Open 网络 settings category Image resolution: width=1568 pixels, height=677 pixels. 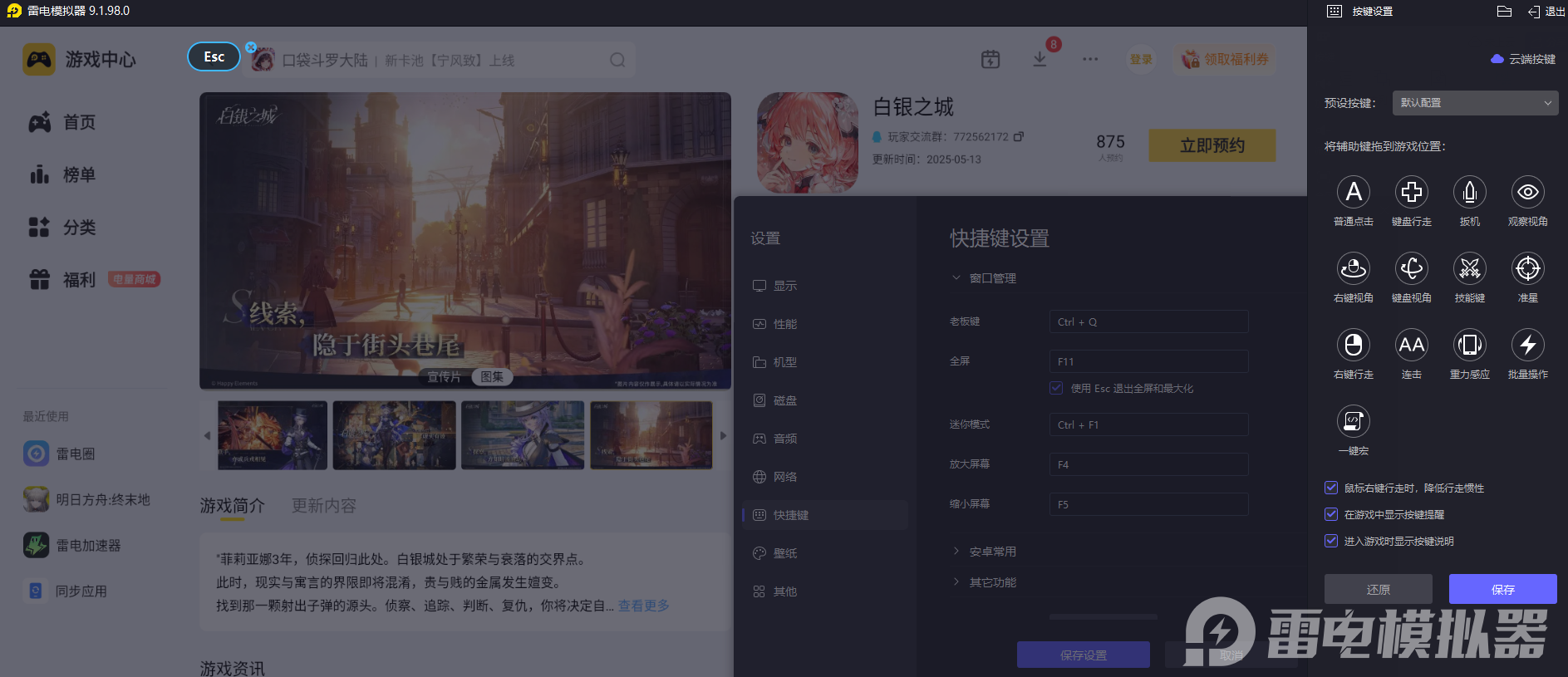[824, 477]
